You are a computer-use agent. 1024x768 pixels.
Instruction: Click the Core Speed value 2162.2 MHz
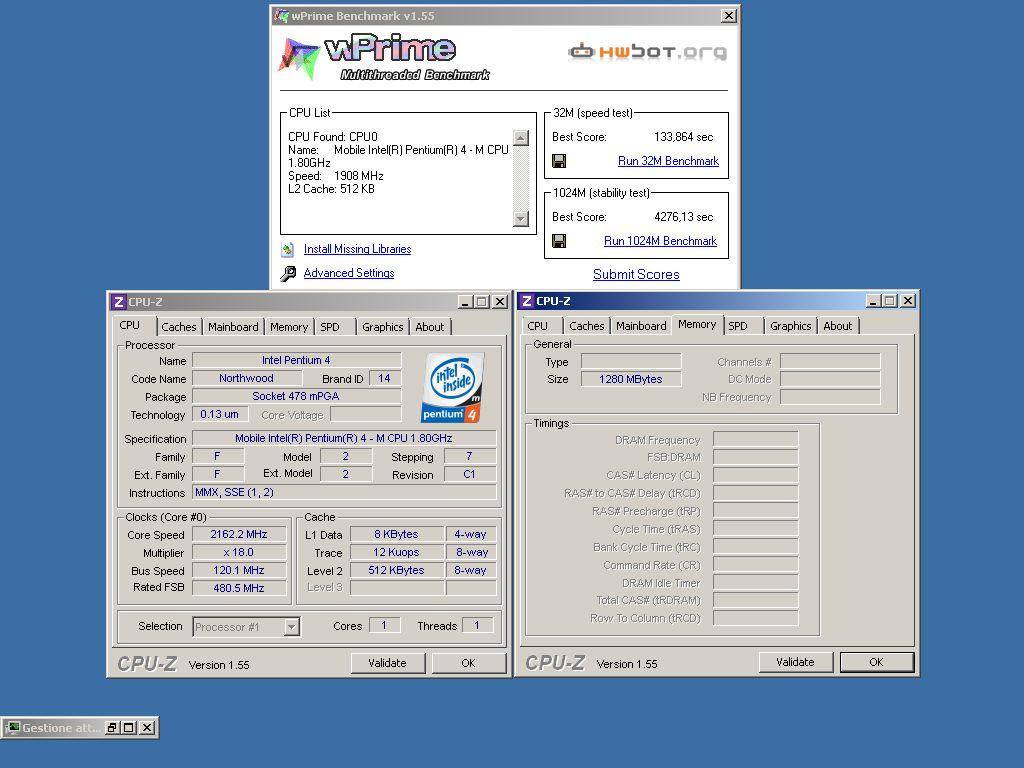pyautogui.click(x=239, y=535)
